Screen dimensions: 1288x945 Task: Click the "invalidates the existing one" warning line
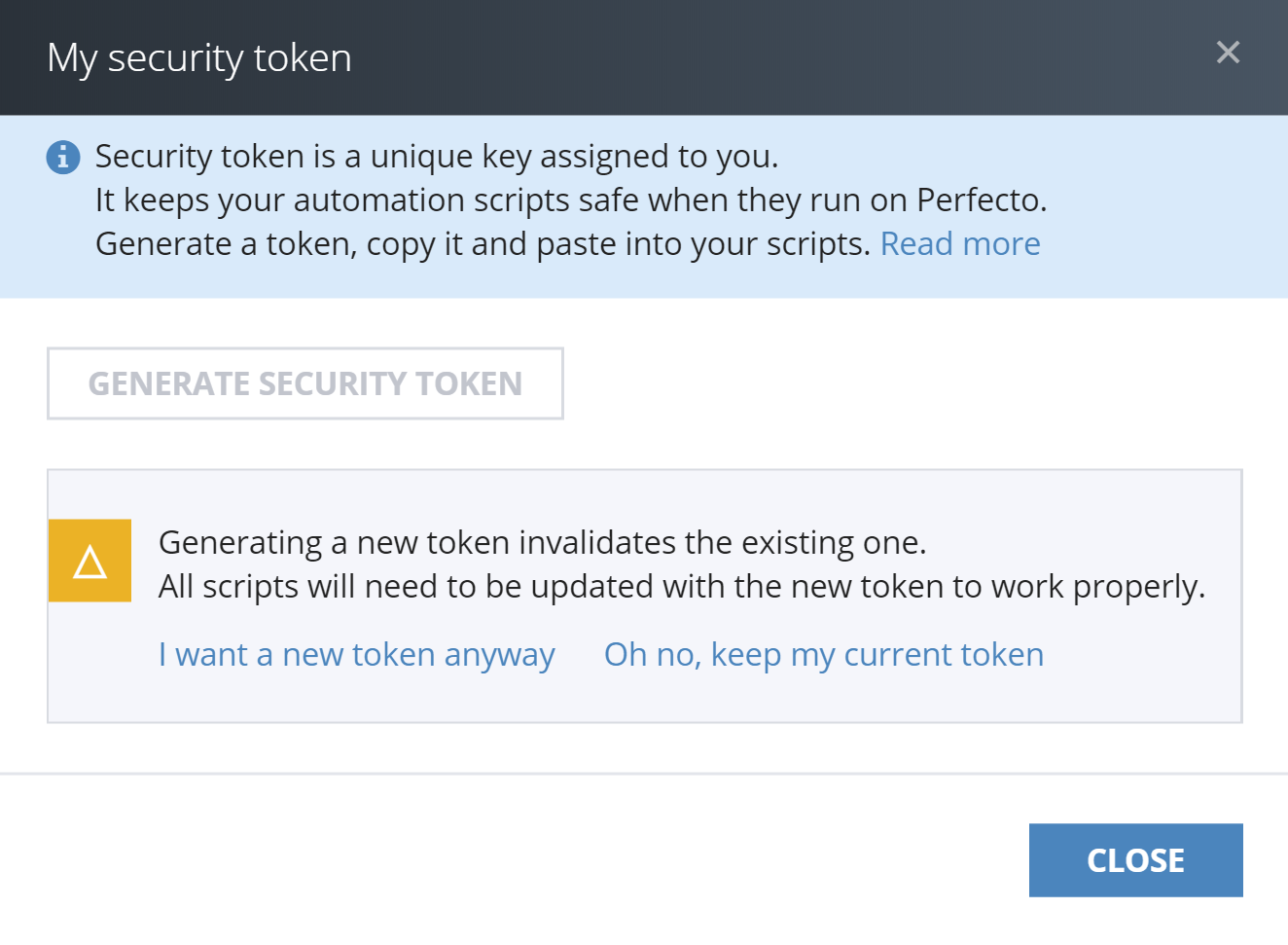pyautogui.click(x=542, y=542)
